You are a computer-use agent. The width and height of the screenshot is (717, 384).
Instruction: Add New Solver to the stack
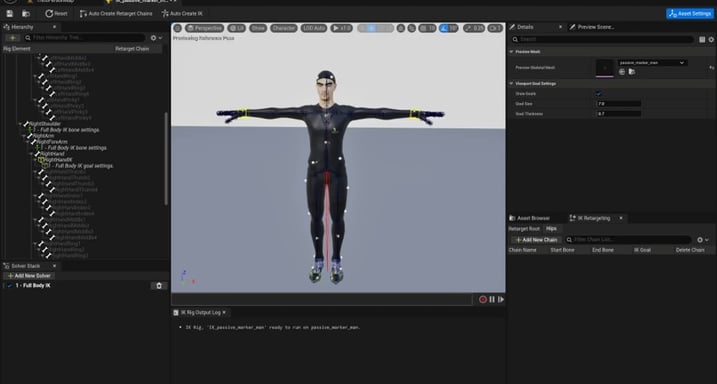[29, 276]
